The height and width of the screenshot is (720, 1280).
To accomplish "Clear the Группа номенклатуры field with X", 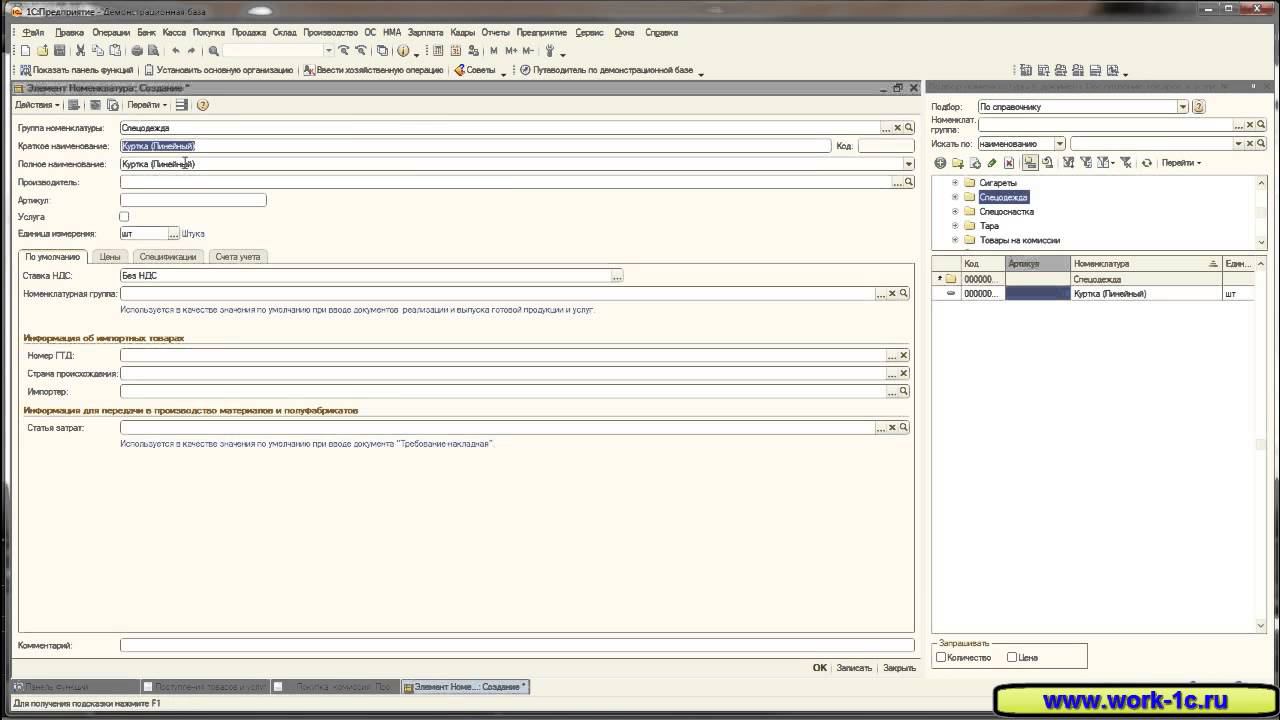I will (x=897, y=128).
